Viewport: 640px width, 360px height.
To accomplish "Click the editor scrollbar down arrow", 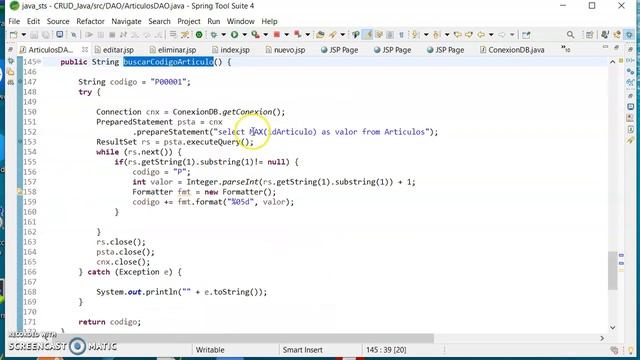I will [612, 327].
